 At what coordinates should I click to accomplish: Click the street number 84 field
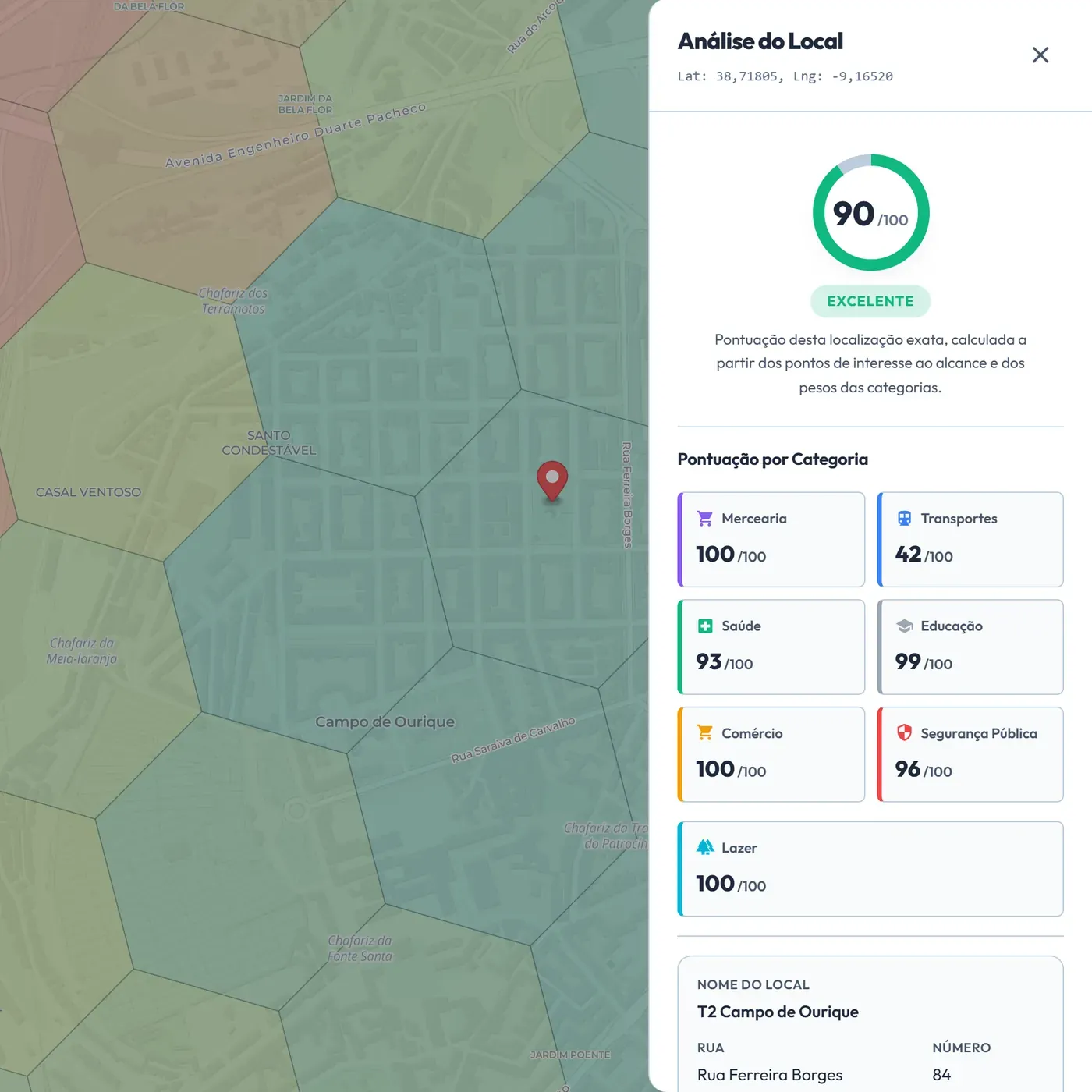(941, 1075)
